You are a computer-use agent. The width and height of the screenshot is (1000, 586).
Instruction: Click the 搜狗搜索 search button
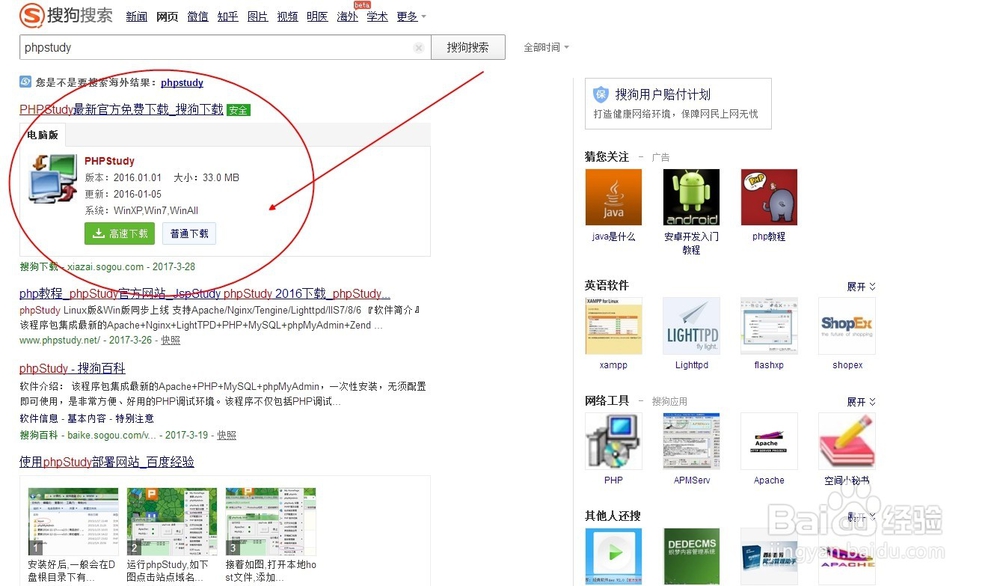click(468, 47)
